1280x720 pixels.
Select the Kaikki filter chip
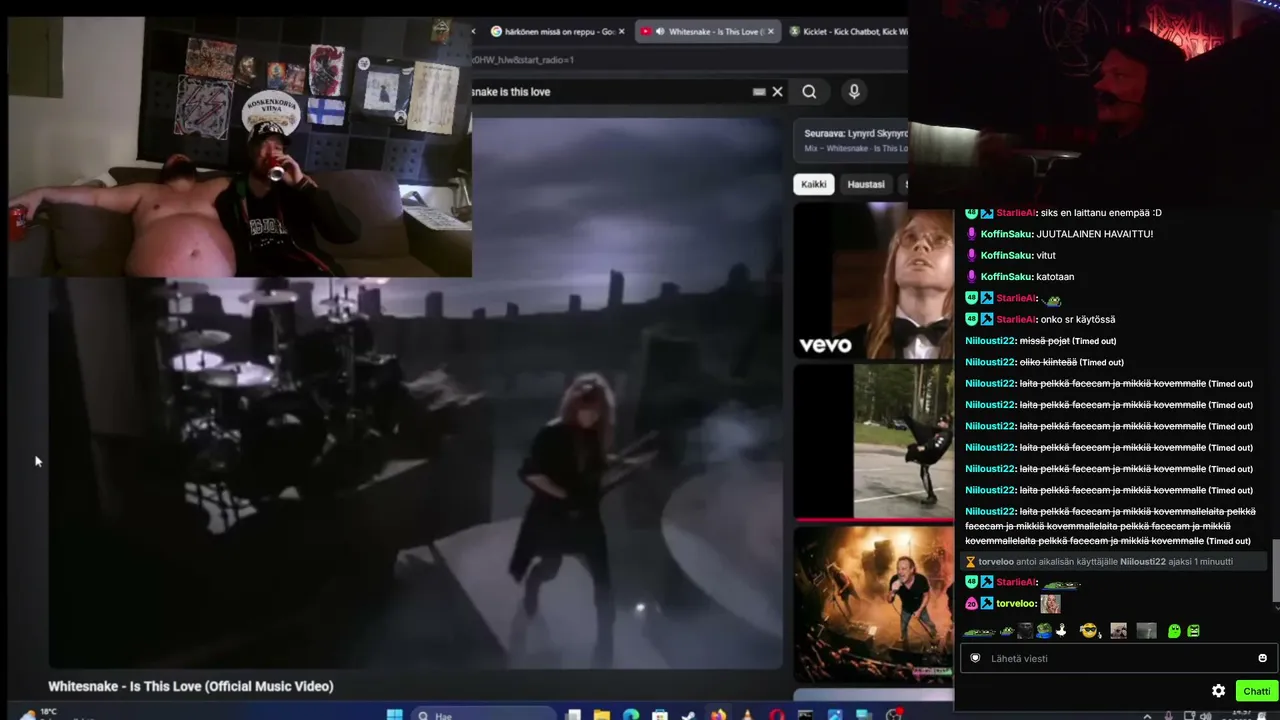(x=814, y=184)
